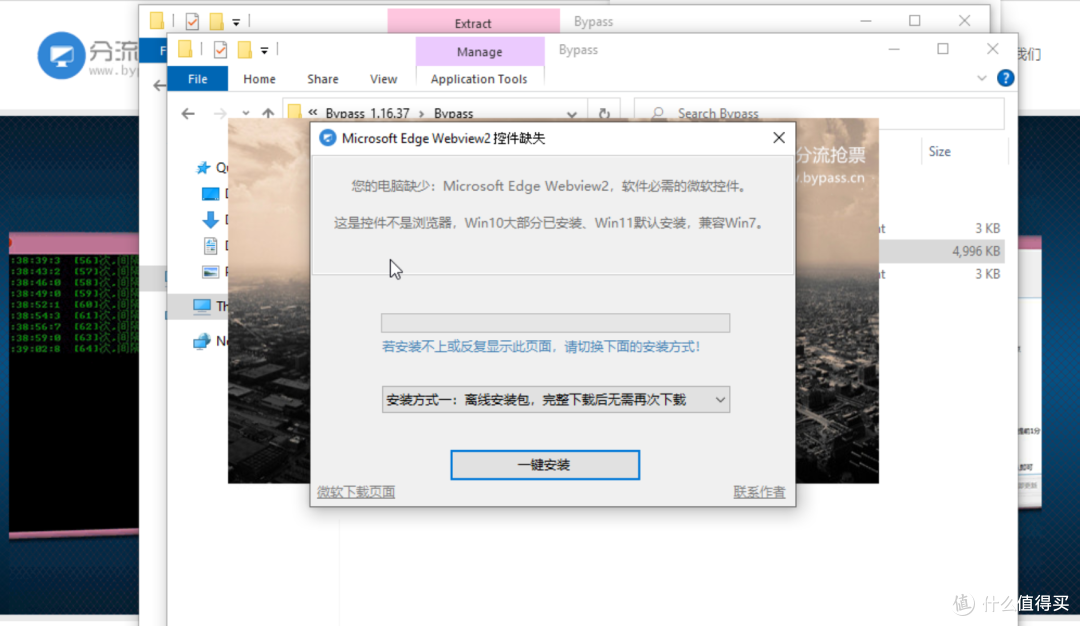Select Network in navigation pane
Screen dimensions: 1080x626
[x=202, y=341]
